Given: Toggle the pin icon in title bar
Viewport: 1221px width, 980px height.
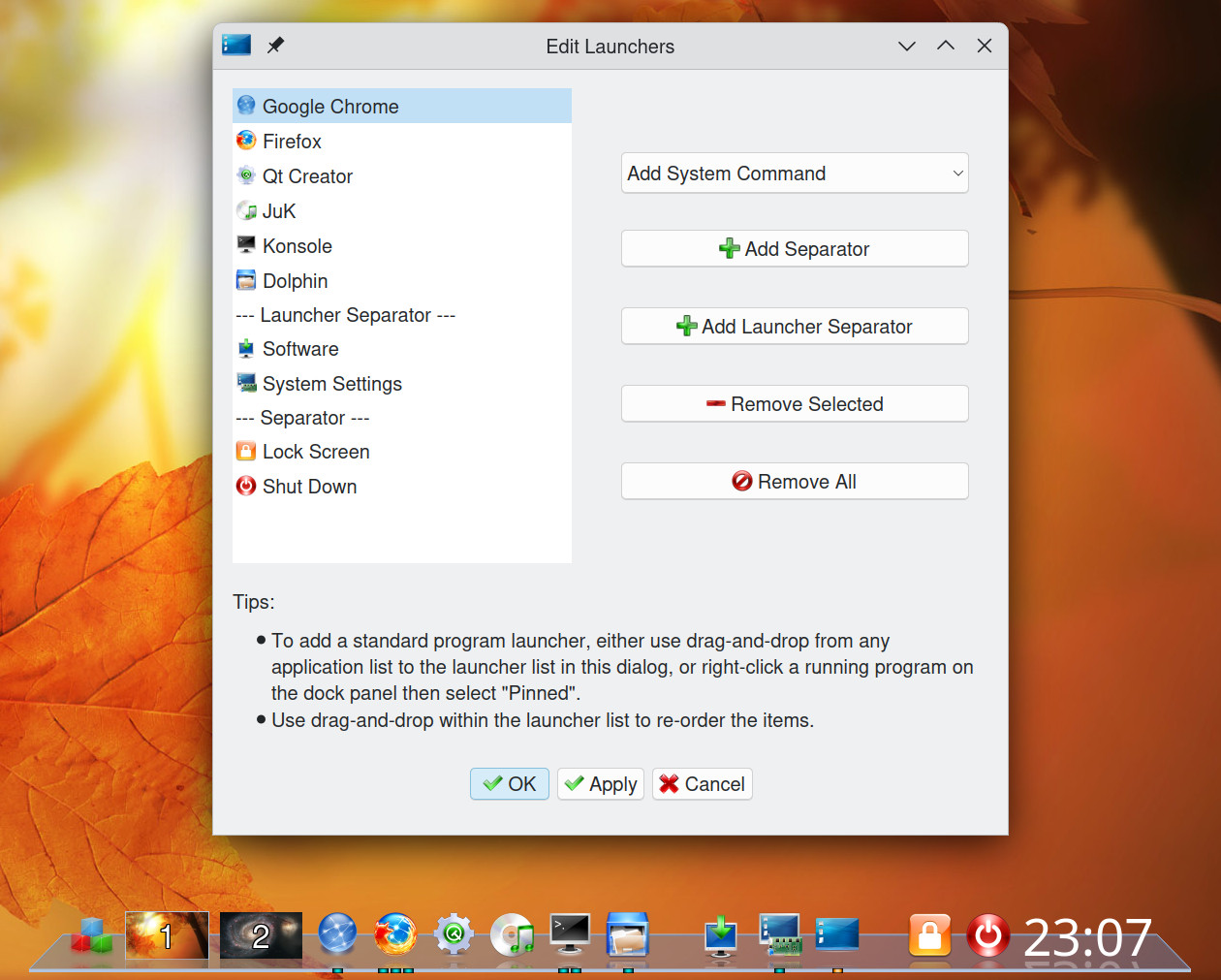Looking at the screenshot, I should pos(275,46).
